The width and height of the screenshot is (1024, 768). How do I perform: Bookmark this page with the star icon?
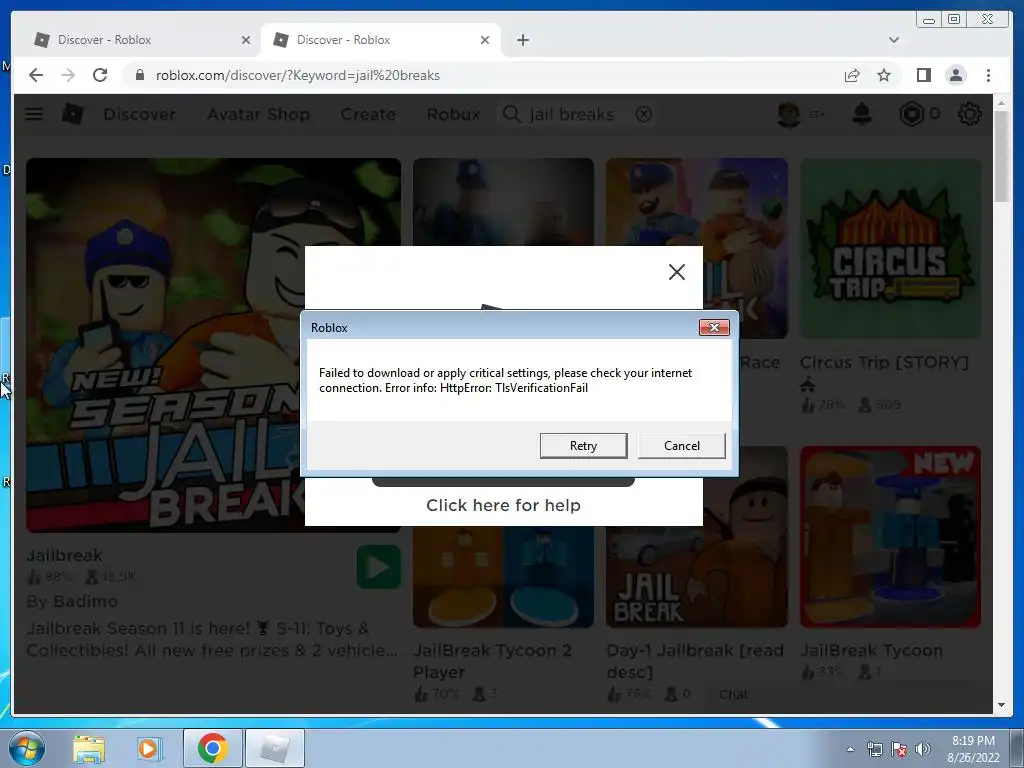(884, 75)
